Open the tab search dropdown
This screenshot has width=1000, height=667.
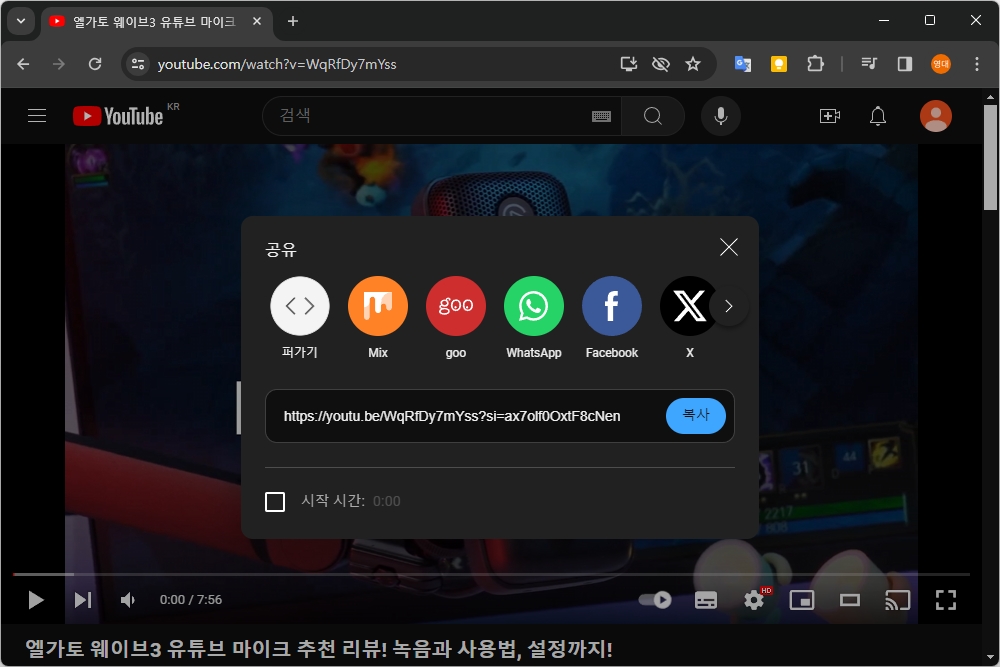tap(21, 21)
